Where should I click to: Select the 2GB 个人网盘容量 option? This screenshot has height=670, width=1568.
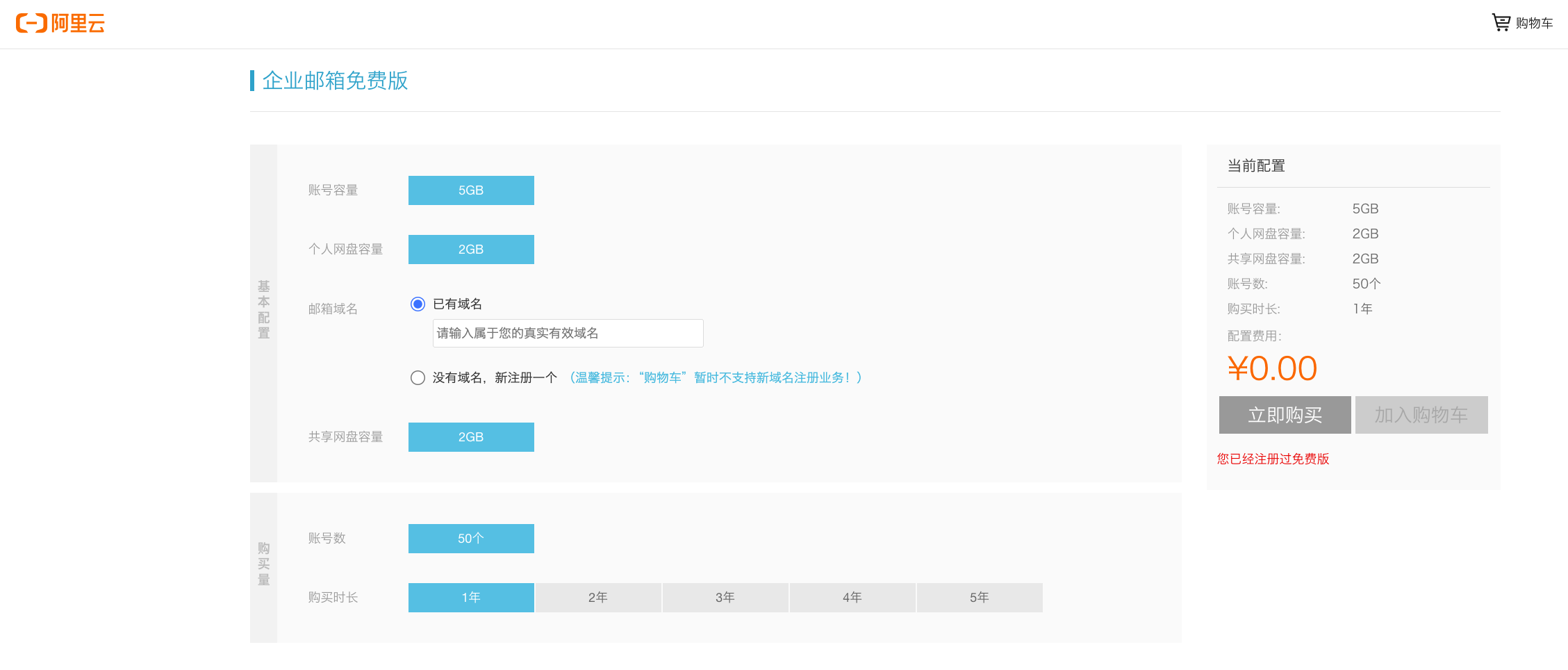pyautogui.click(x=471, y=249)
